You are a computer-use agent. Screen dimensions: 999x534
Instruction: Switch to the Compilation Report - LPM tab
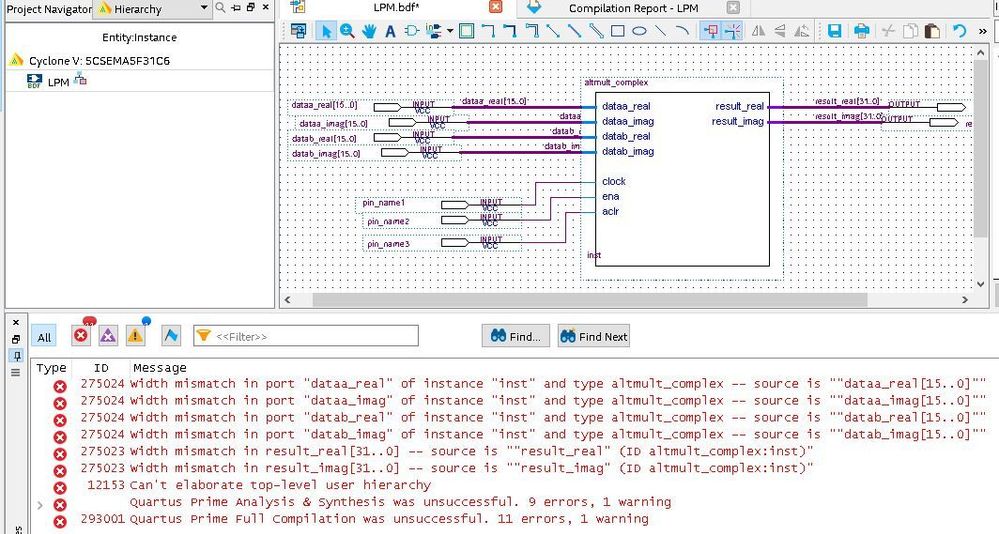click(x=633, y=9)
